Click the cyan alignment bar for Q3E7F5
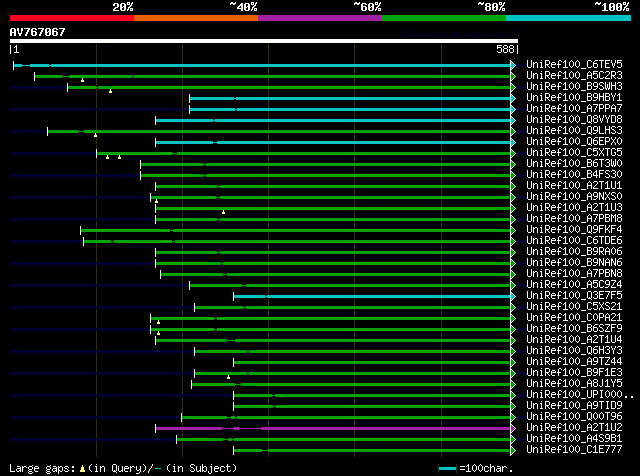Screen dimensions: 640x476 [x=372, y=296]
